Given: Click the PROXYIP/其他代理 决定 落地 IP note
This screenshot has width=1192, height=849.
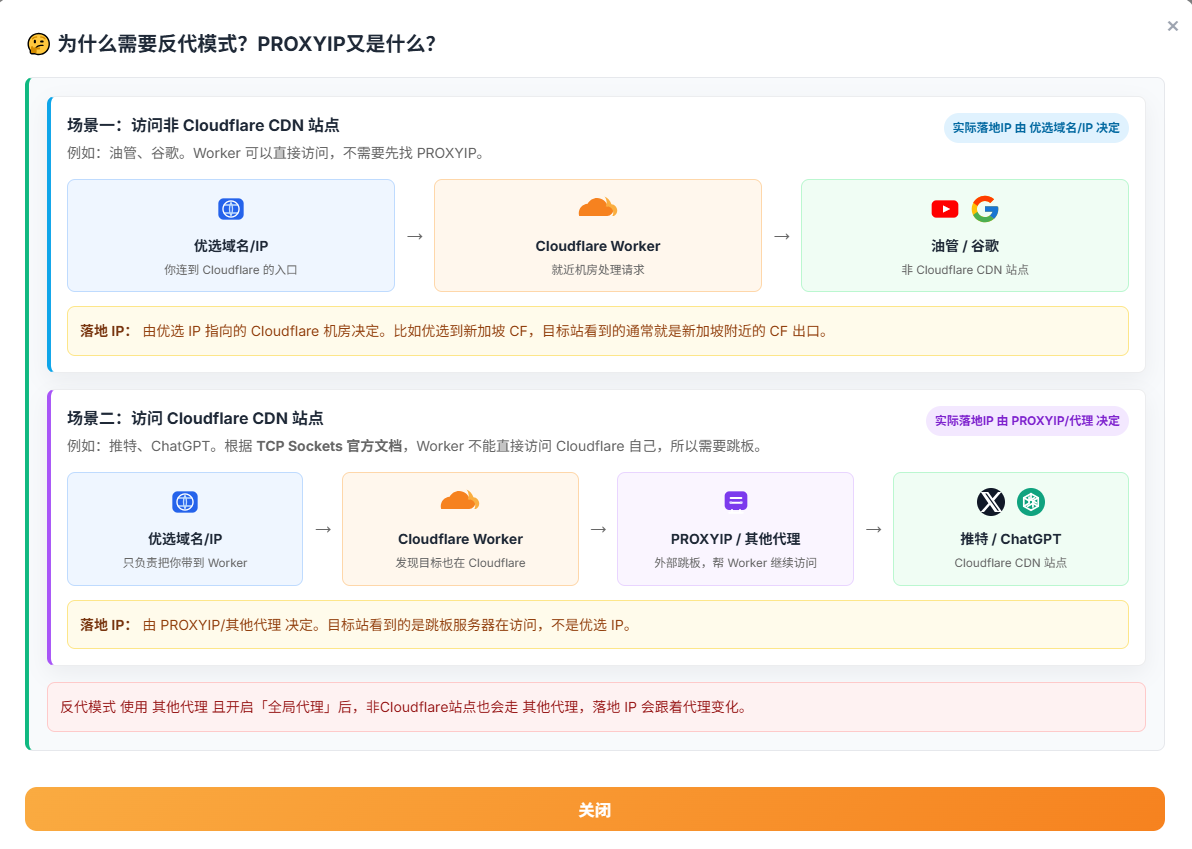Looking at the screenshot, I should click(598, 625).
